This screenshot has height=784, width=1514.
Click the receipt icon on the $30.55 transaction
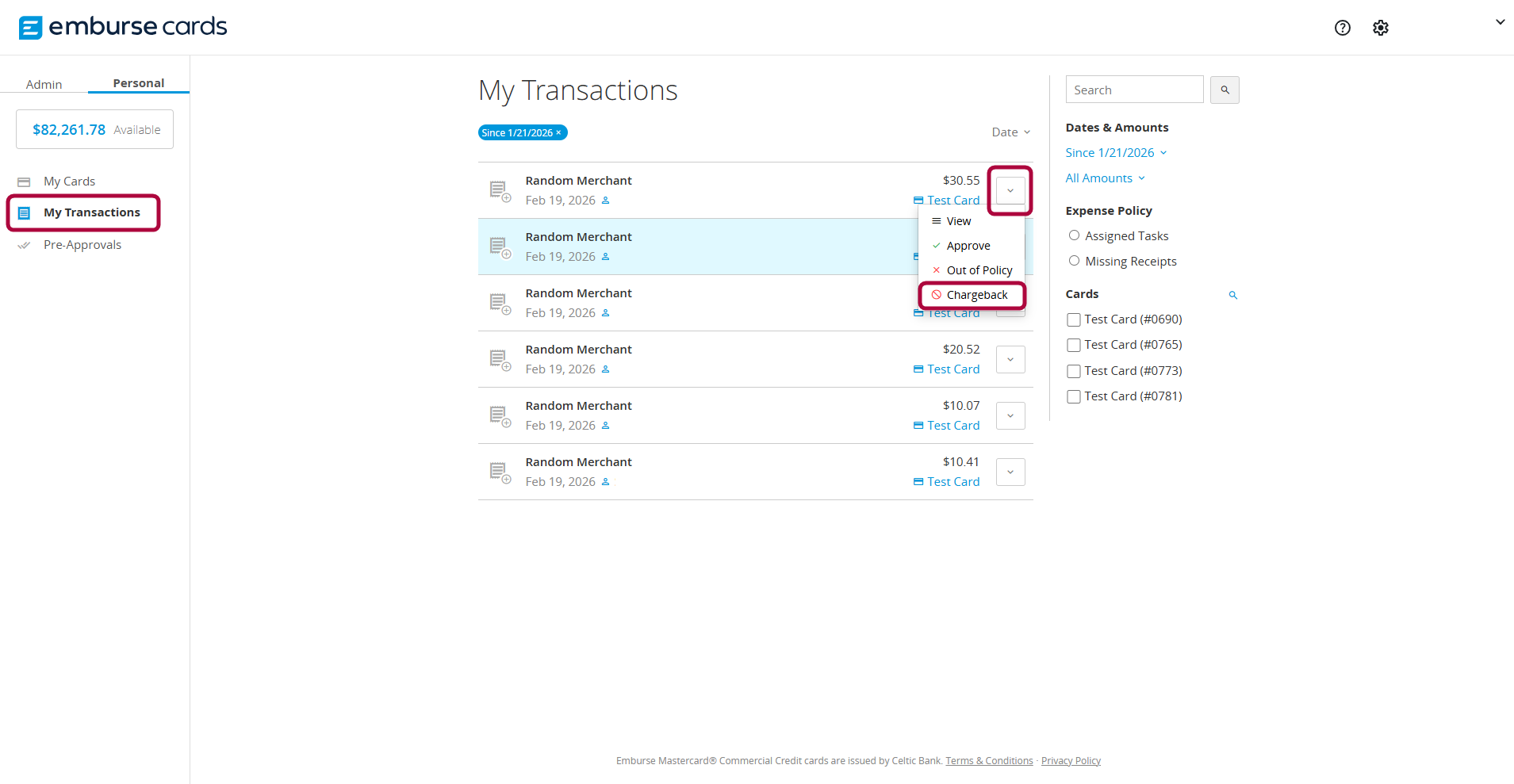point(500,190)
